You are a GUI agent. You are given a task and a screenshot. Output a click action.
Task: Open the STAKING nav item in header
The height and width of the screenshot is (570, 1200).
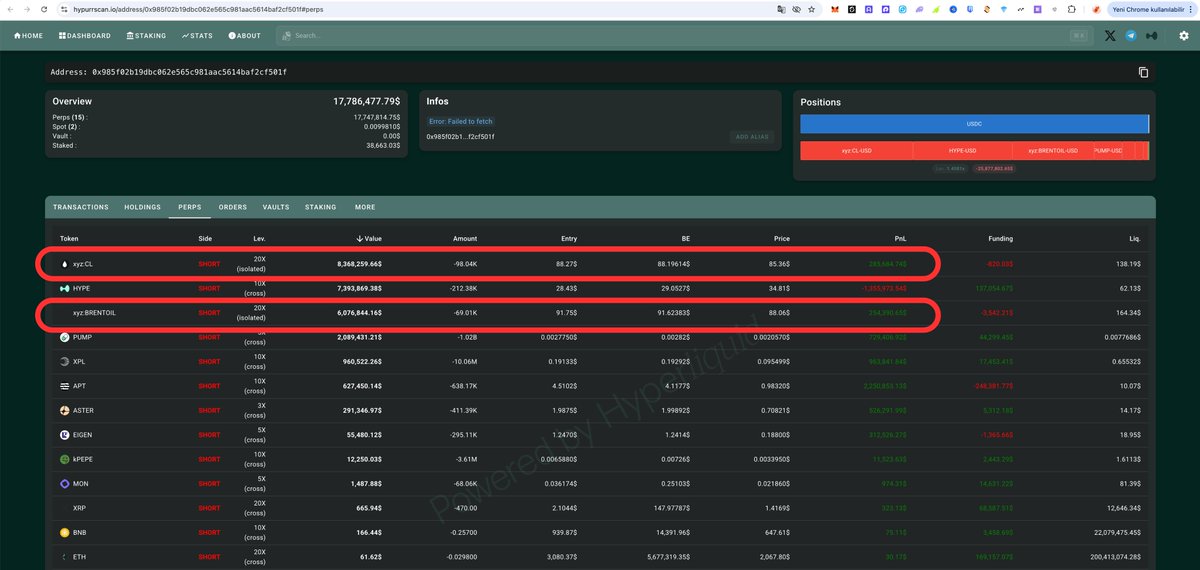(x=146, y=35)
